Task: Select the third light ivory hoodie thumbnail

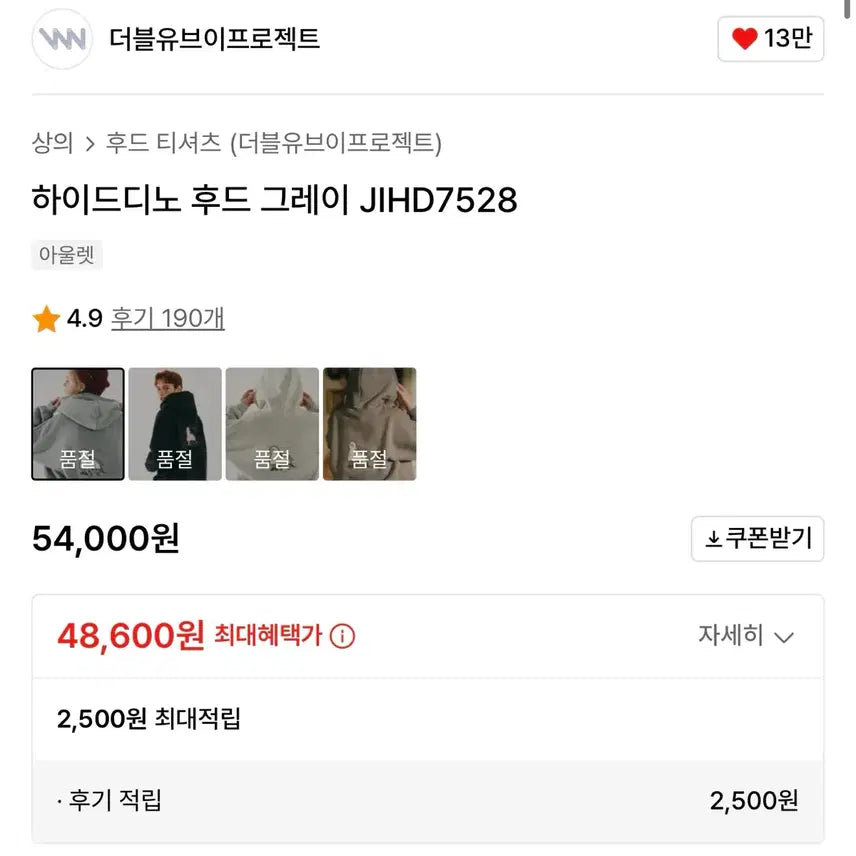Action: coord(272,424)
